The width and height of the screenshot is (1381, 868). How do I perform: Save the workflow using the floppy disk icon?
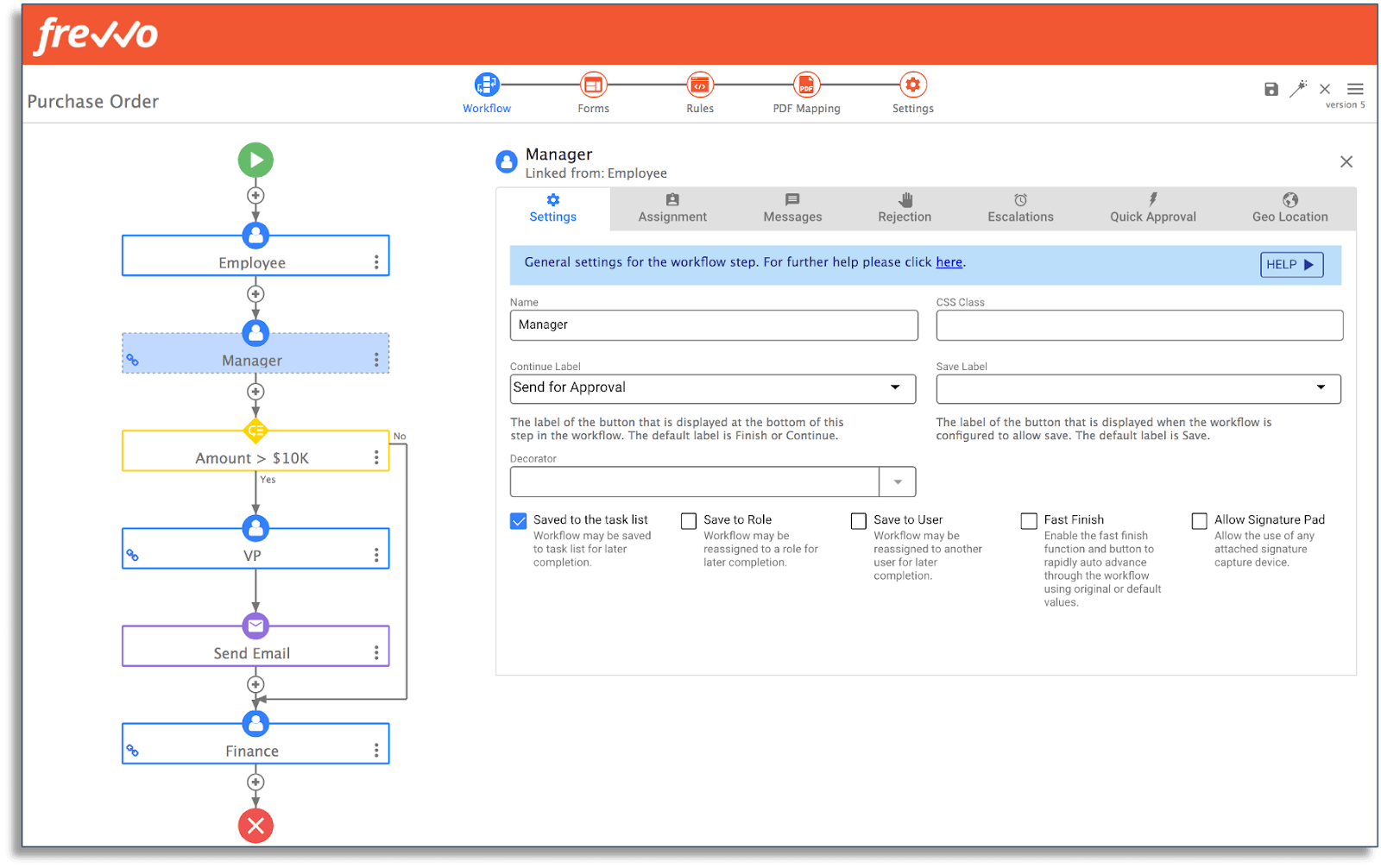tap(1271, 89)
